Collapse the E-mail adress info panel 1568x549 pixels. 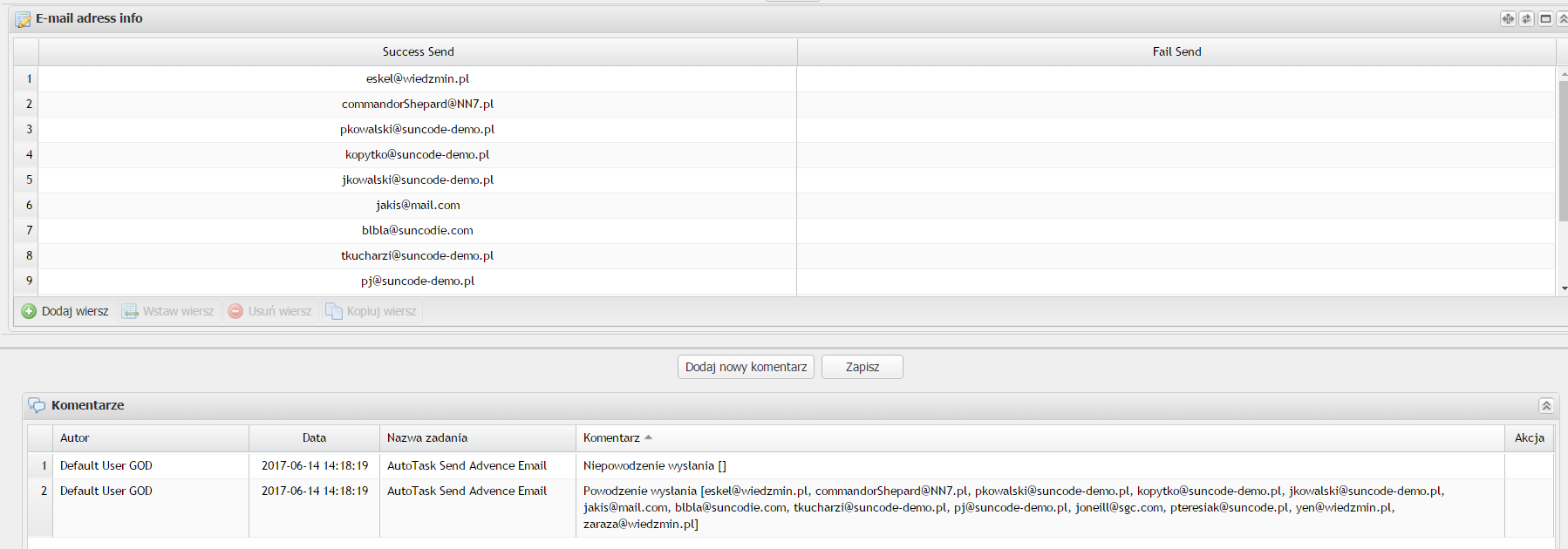click(x=1563, y=18)
